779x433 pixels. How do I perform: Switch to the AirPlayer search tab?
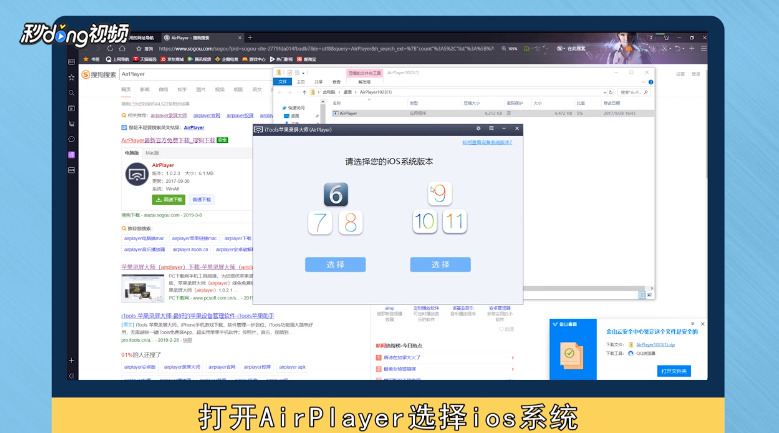[201, 38]
